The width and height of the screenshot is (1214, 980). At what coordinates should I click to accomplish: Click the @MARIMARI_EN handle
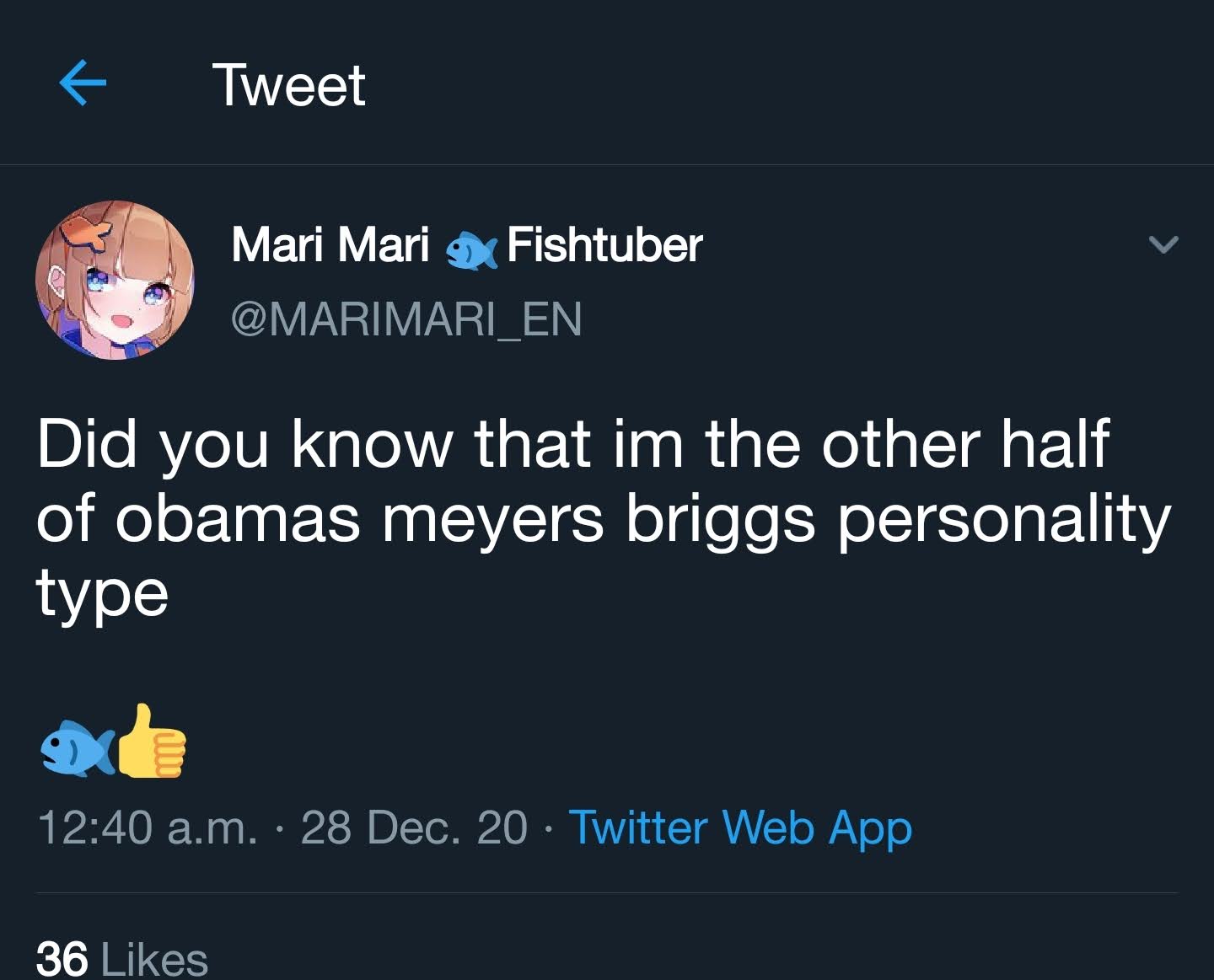point(406,319)
